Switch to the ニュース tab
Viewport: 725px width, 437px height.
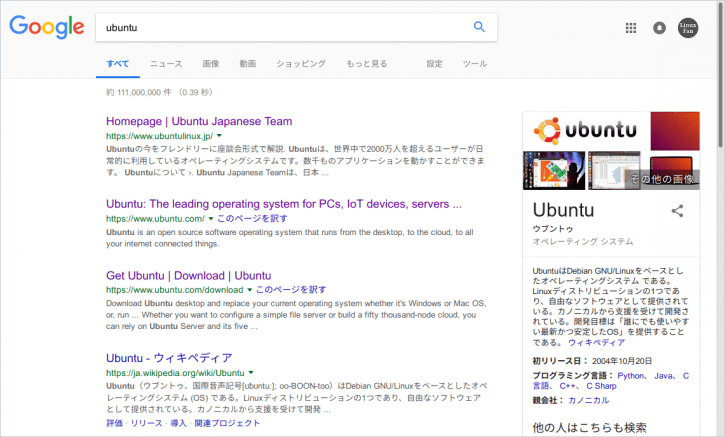166,64
